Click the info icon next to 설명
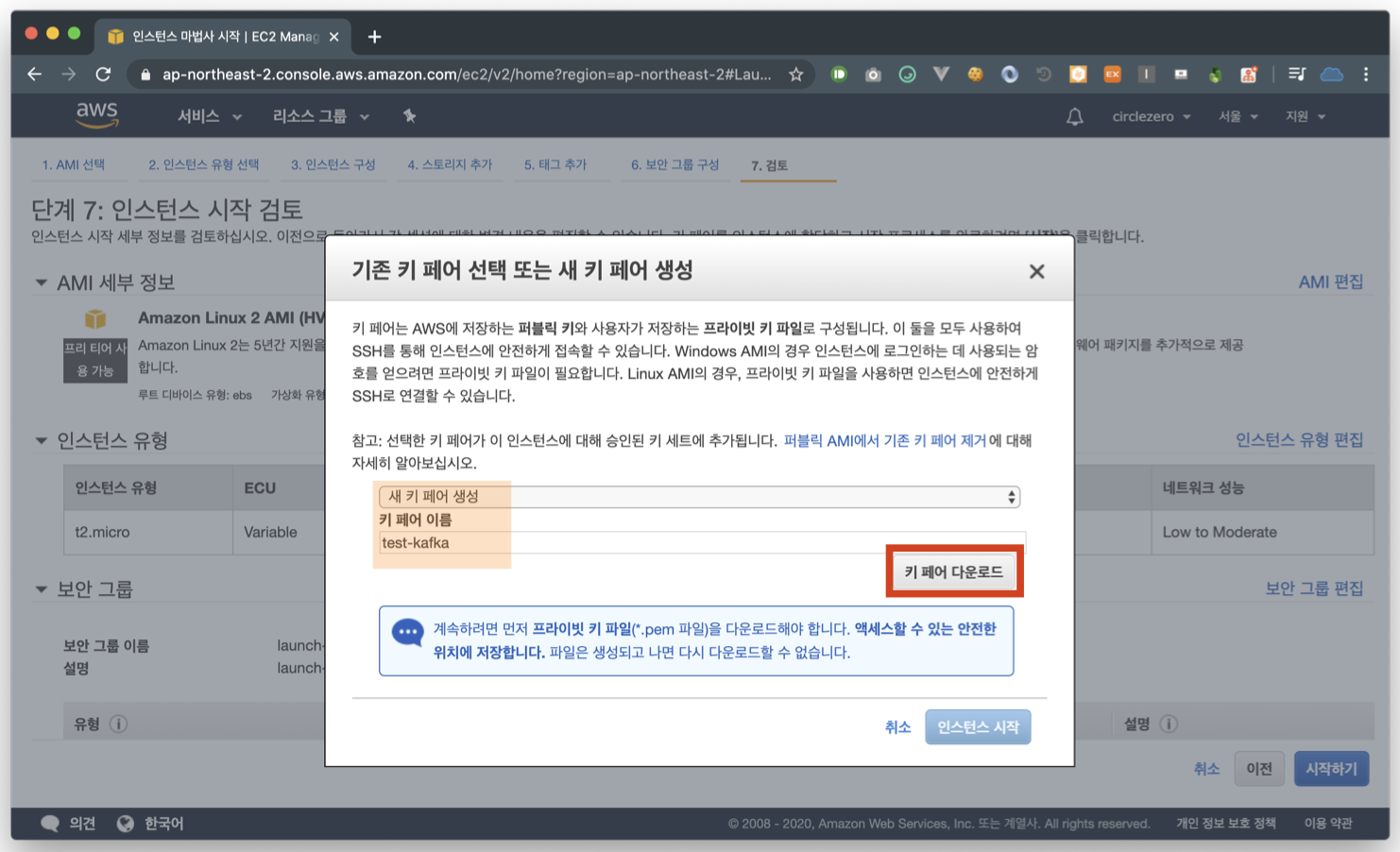Screen dimensions: 1400x852 pos(1169,724)
